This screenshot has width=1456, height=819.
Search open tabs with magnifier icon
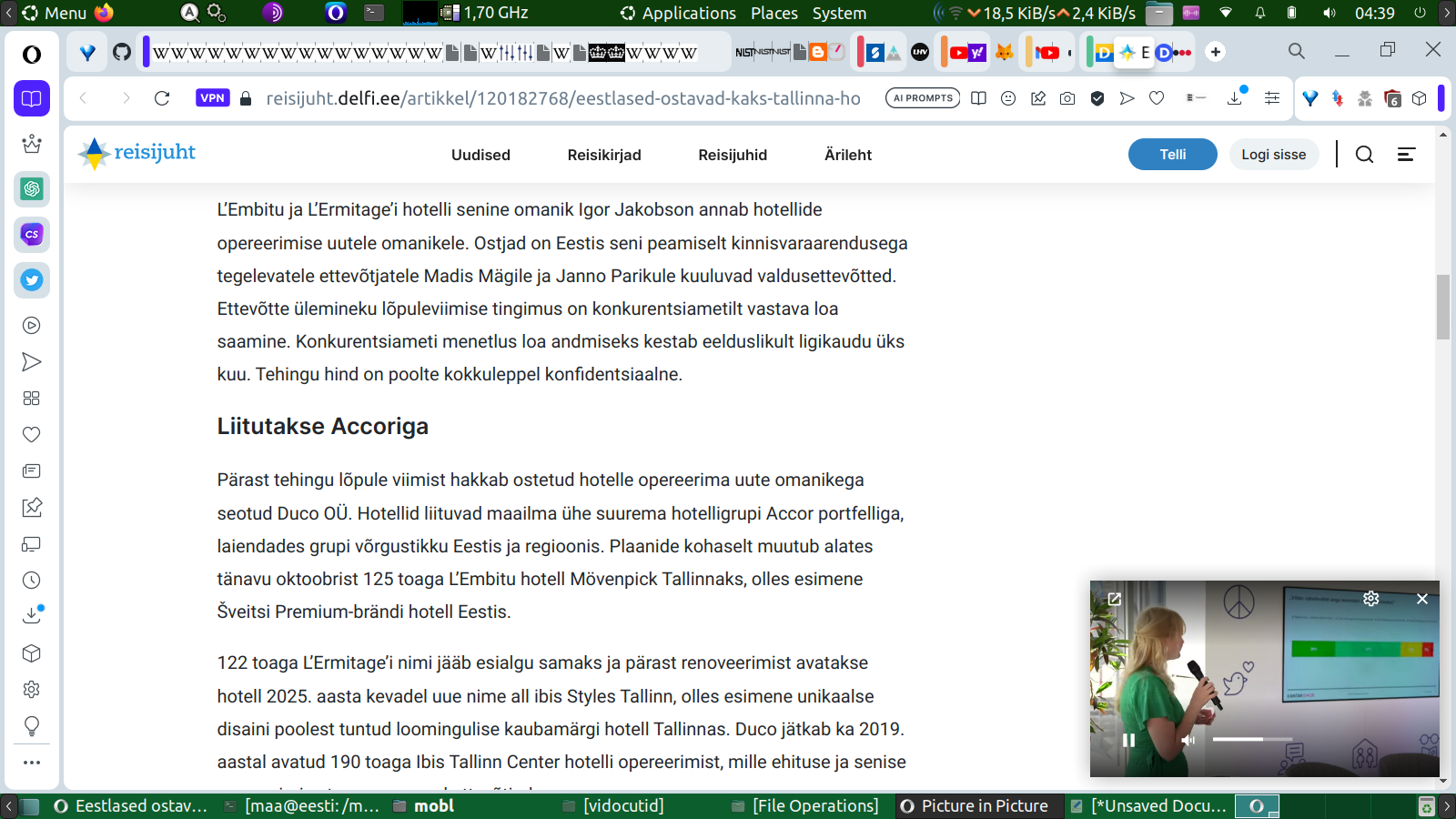(1297, 52)
